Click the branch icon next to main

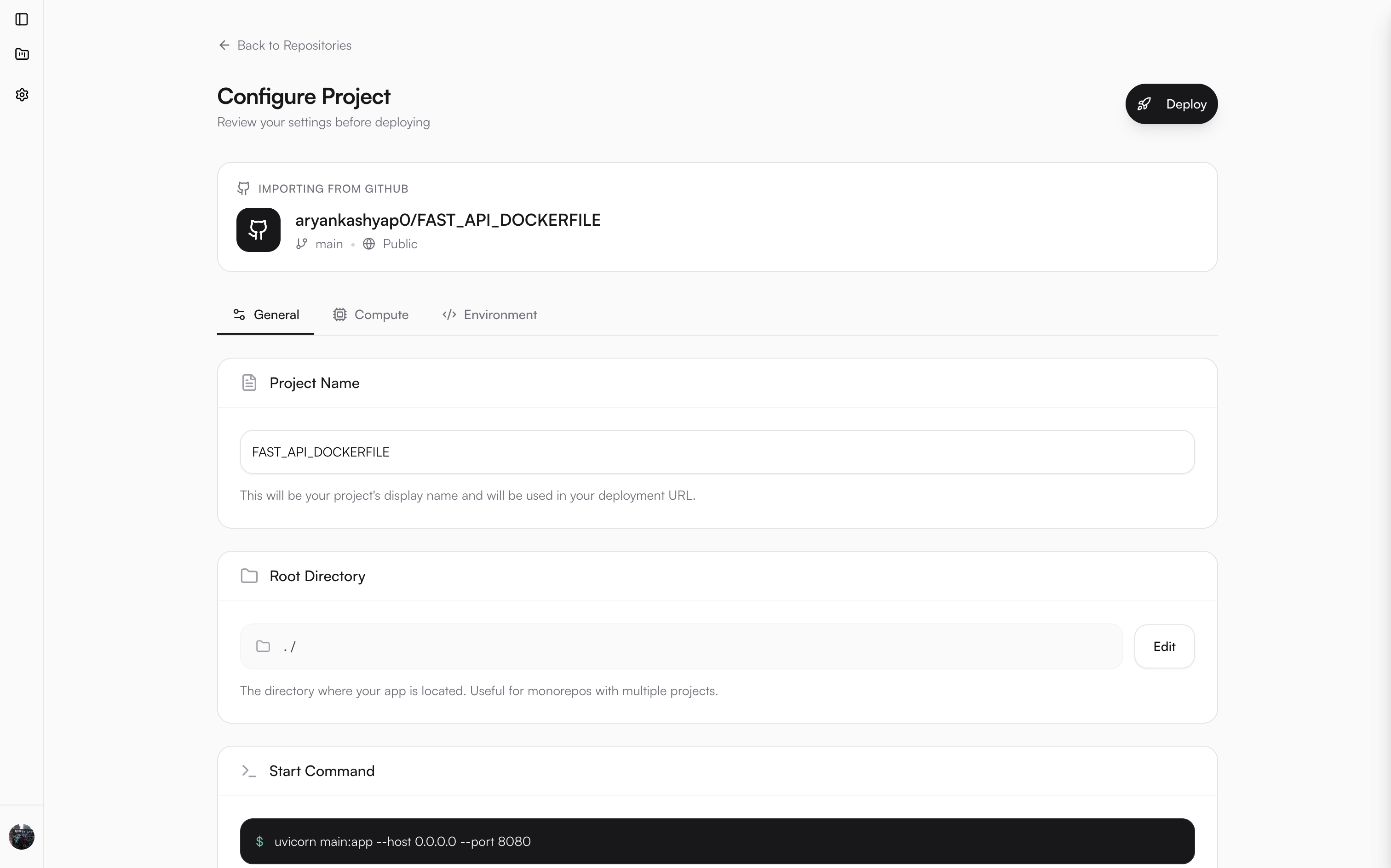(301, 244)
